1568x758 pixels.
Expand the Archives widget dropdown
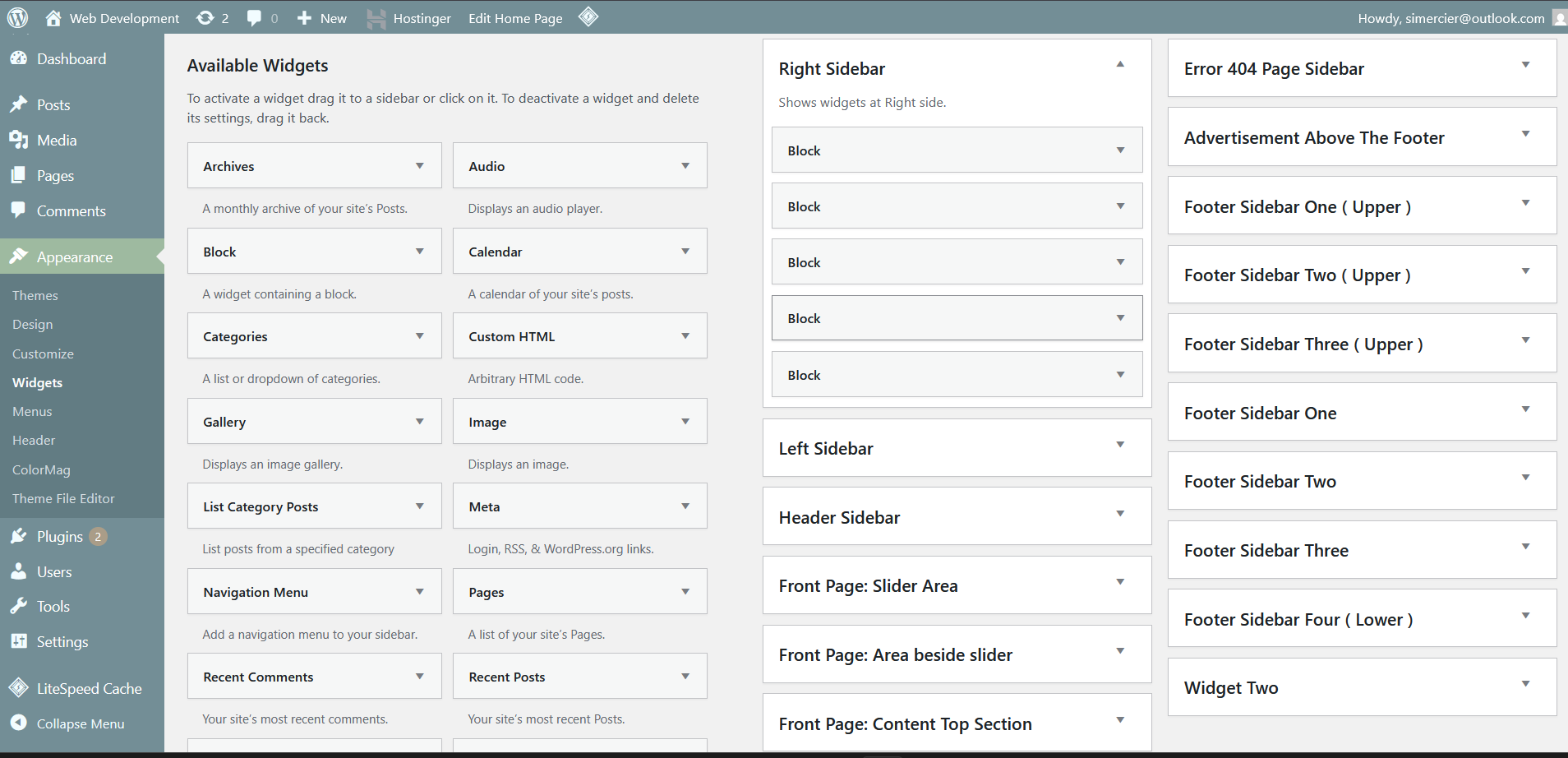click(x=419, y=166)
